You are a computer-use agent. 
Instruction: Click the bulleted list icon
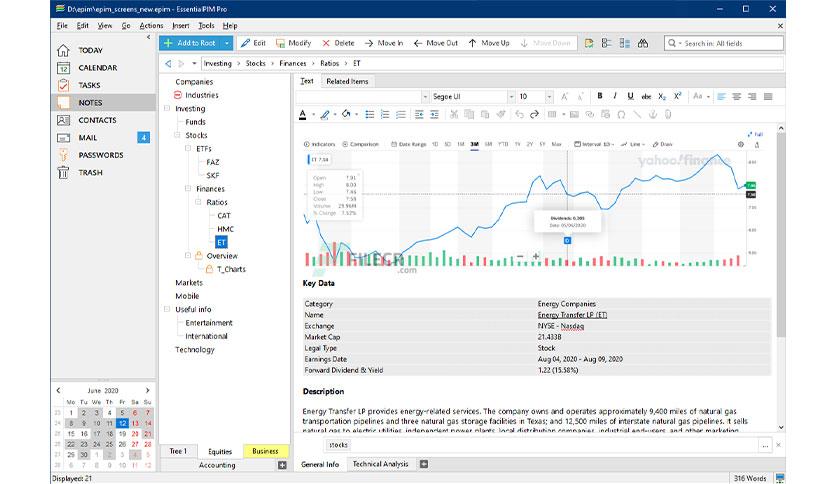pyautogui.click(x=369, y=115)
